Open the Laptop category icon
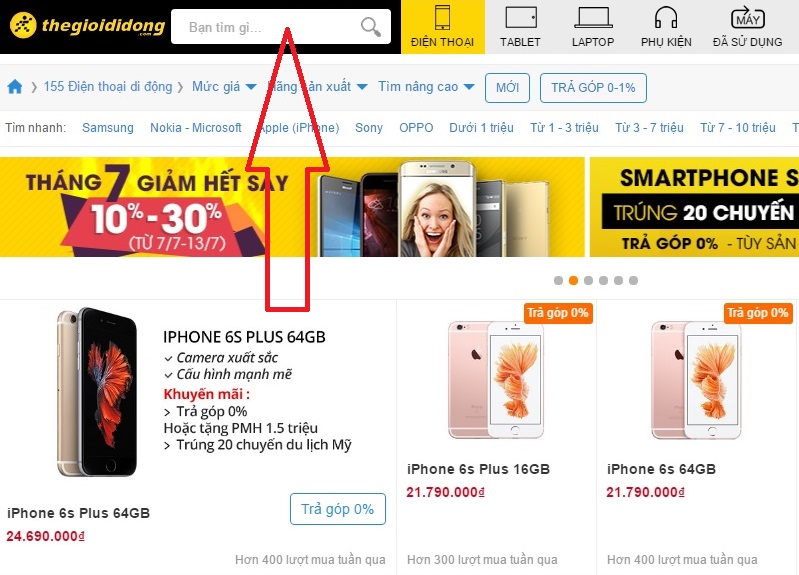799x575 pixels. (x=593, y=18)
